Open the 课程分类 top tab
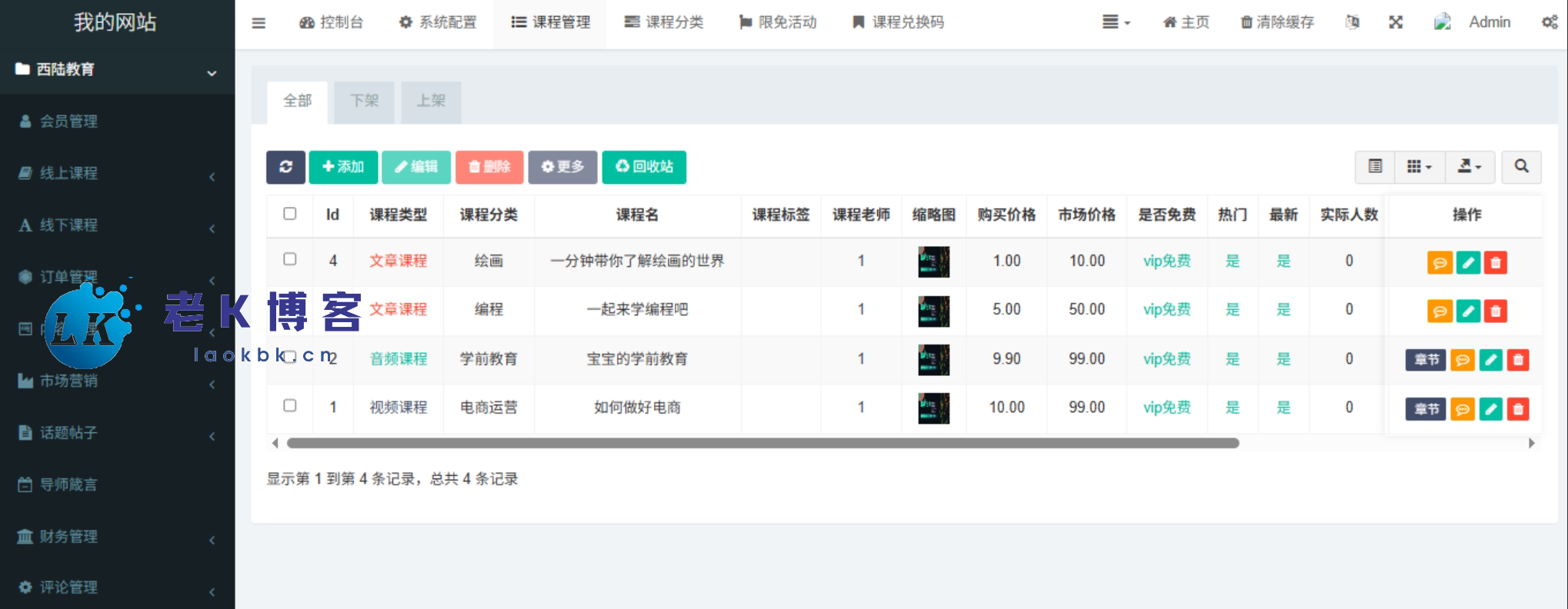 [x=663, y=22]
